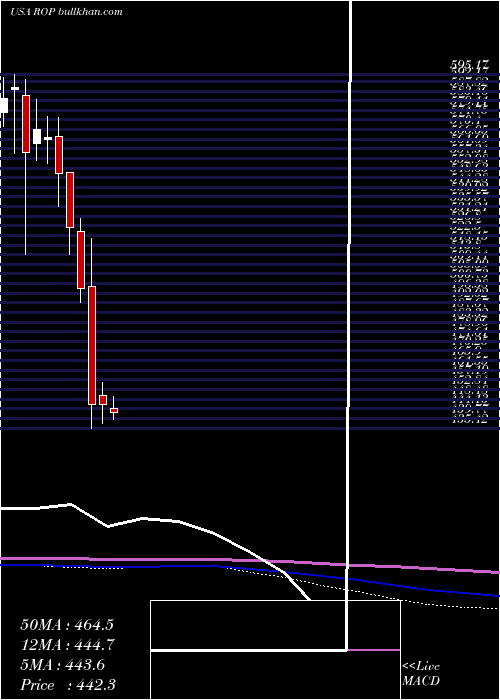Click the USA ROP bullkhan.com title text
500x700 pixels.
(x=67, y=12)
